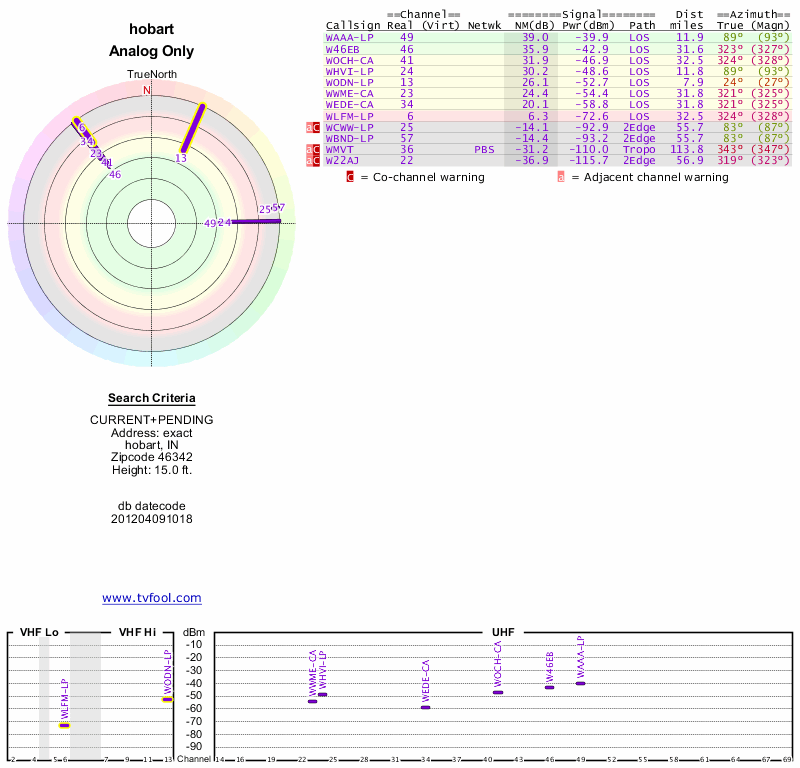This screenshot has height=768, width=800.
Task: Click the NM(dB) value 39.0
Action: coord(535,38)
